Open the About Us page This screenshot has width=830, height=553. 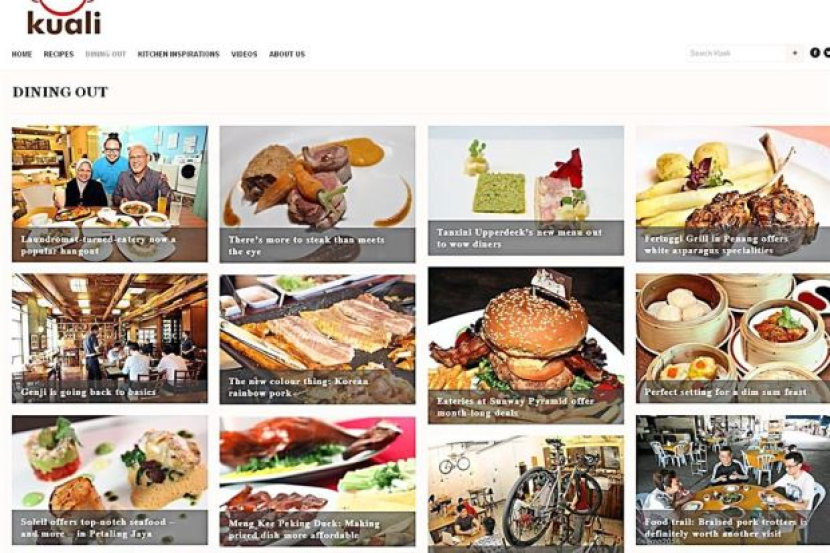[x=287, y=54]
